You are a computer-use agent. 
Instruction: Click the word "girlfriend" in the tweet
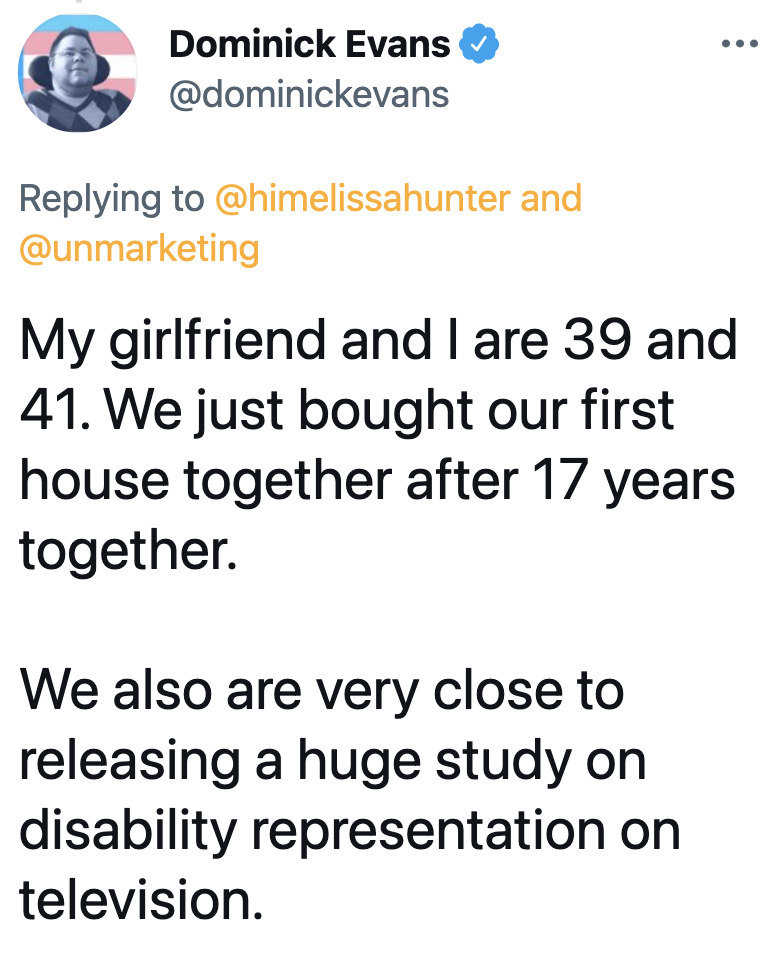[x=217, y=342]
